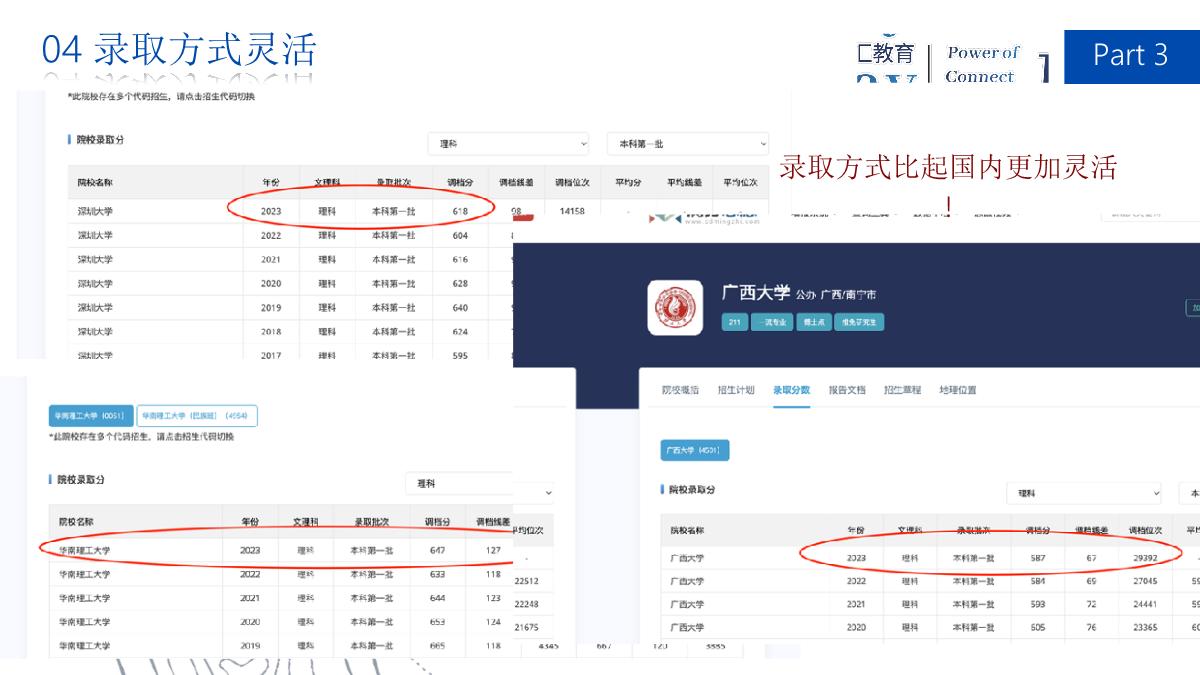
Task: Click the 67 line difference for 广西大学 2023
Action: click(1090, 558)
